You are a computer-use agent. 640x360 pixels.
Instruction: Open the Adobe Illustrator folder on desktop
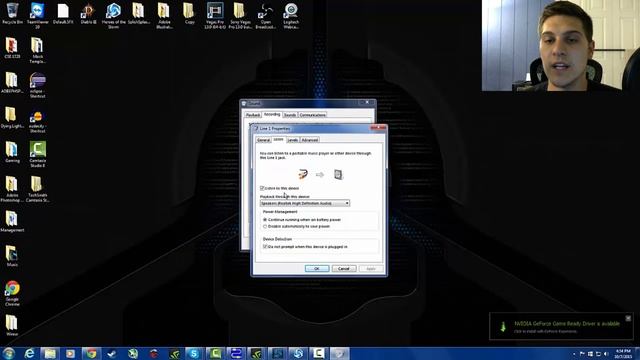click(x=164, y=15)
